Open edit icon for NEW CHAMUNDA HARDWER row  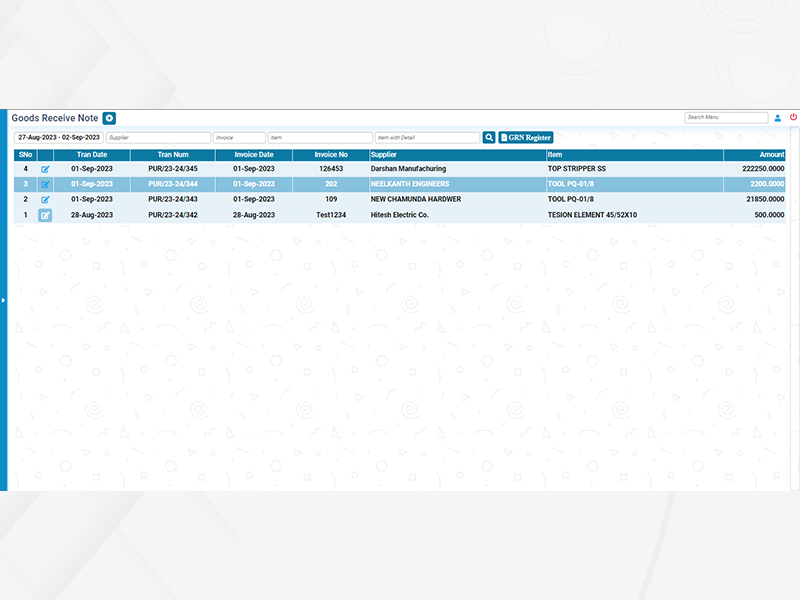point(45,200)
